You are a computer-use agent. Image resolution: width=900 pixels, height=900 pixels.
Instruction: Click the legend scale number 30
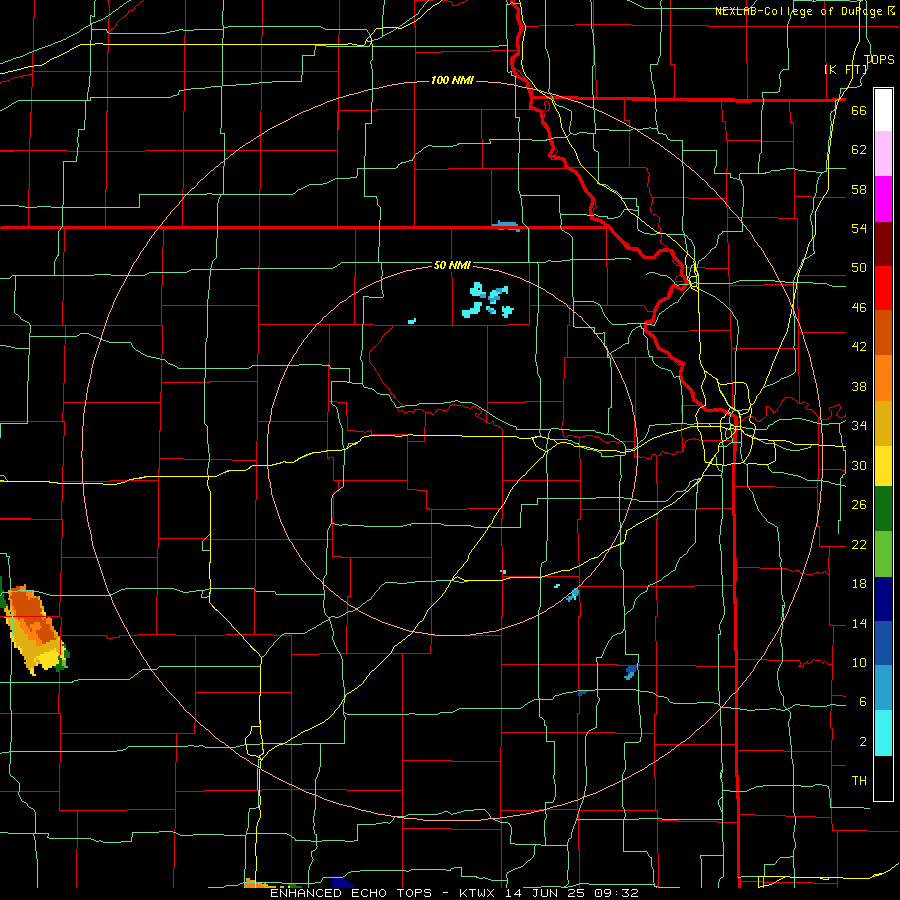click(859, 465)
